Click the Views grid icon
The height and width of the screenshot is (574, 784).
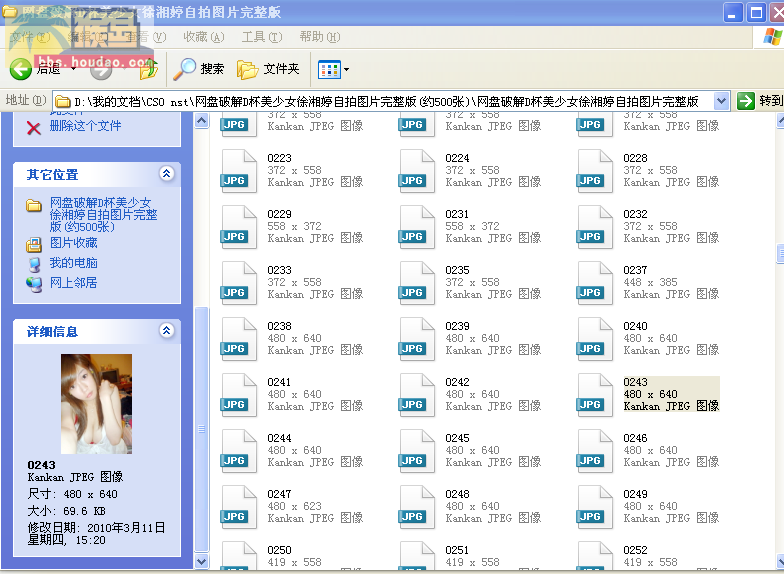coord(329,70)
